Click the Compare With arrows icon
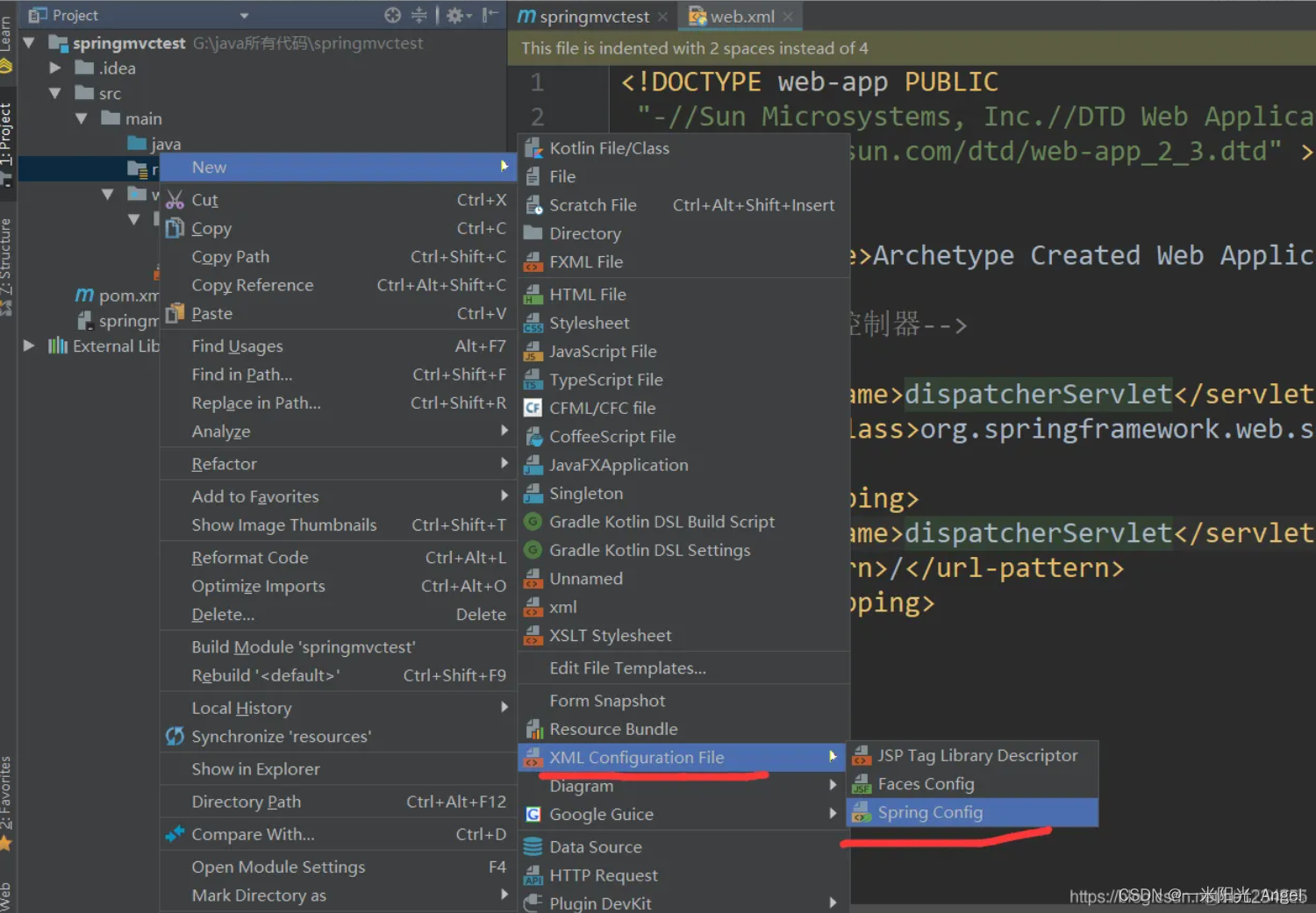This screenshot has height=913, width=1316. (x=175, y=834)
